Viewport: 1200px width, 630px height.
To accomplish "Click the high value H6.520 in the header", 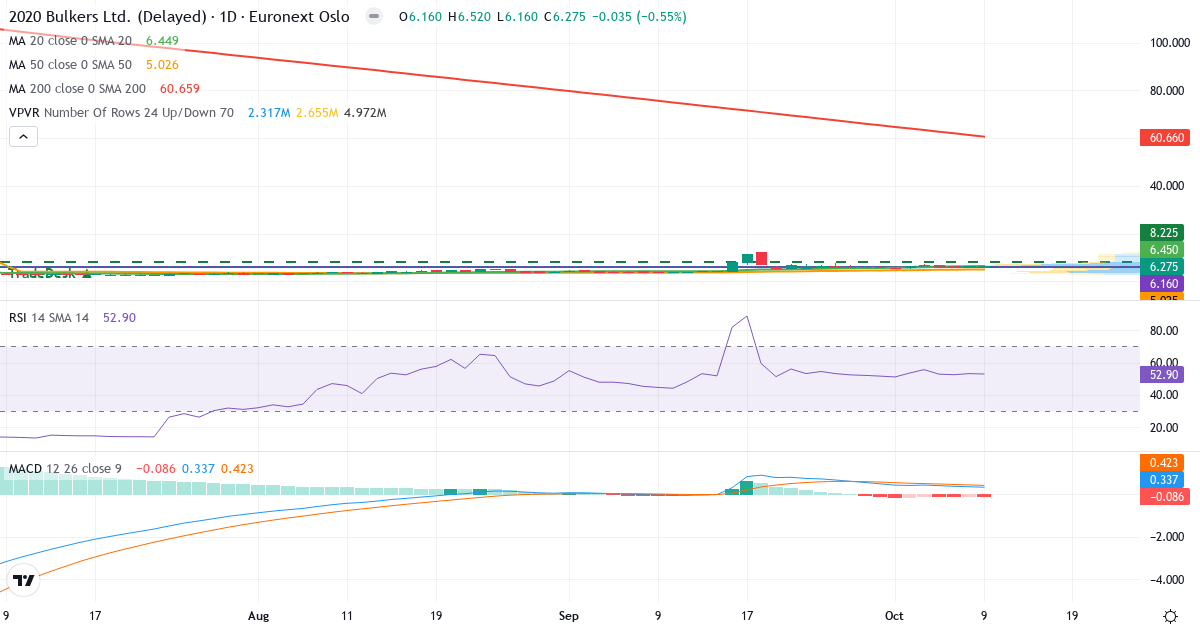I will coord(468,17).
